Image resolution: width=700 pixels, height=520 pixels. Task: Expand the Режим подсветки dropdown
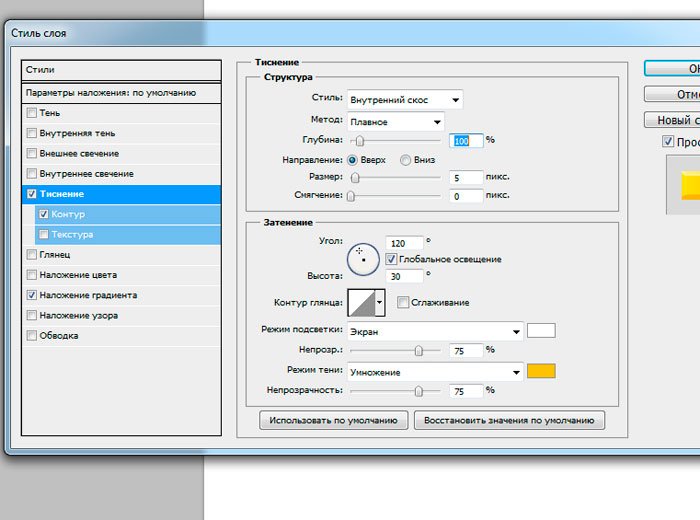(435, 331)
